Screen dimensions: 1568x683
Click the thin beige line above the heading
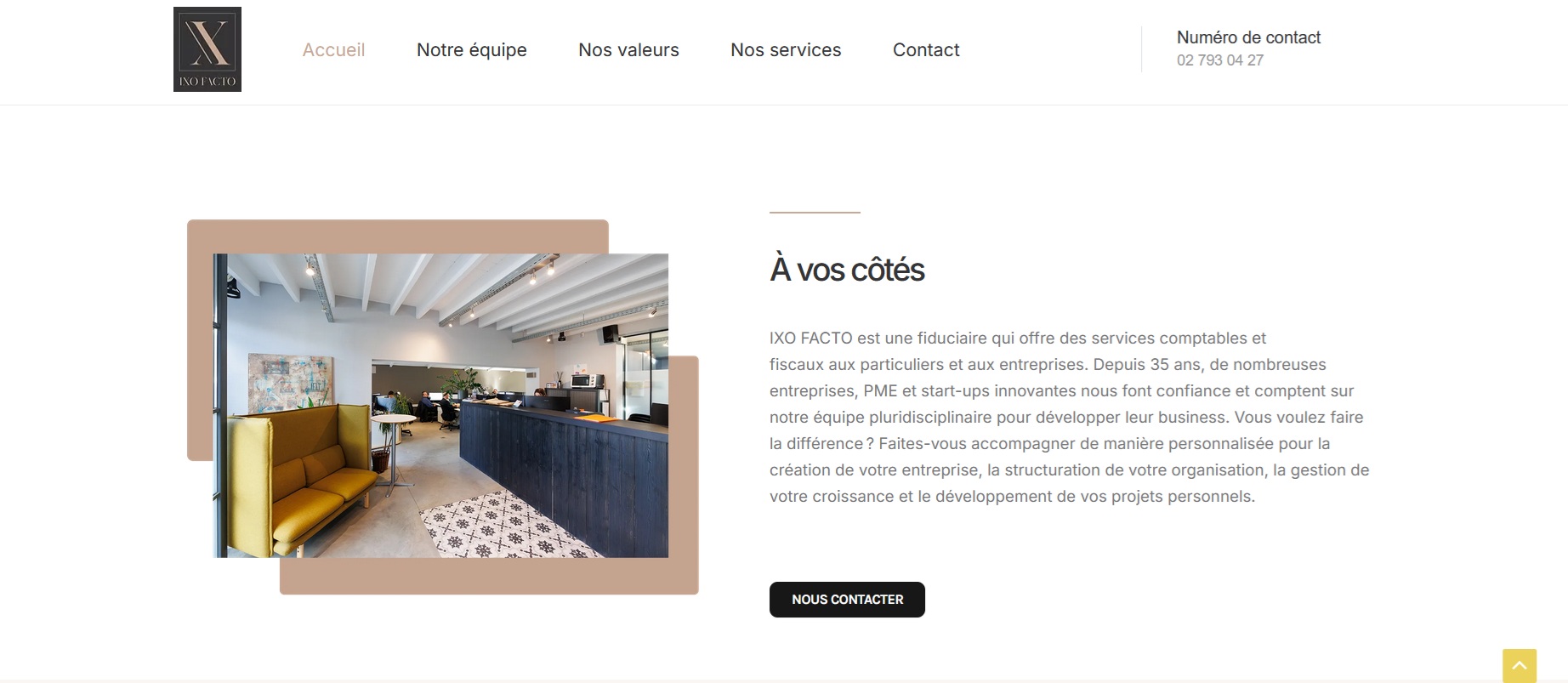[x=815, y=212]
